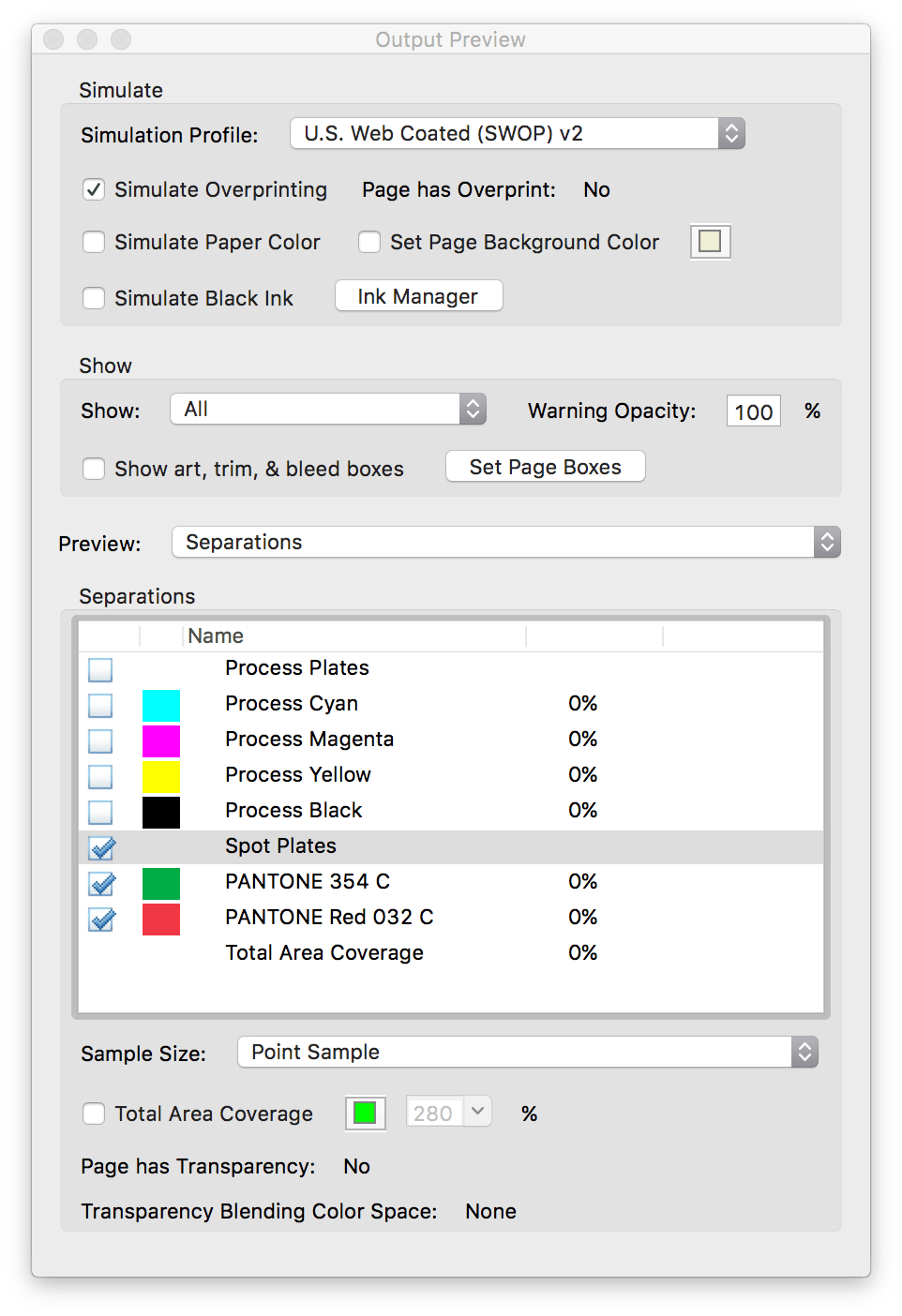Open the Preview dropdown
This screenshot has height=1316, width=902.
coord(505,542)
